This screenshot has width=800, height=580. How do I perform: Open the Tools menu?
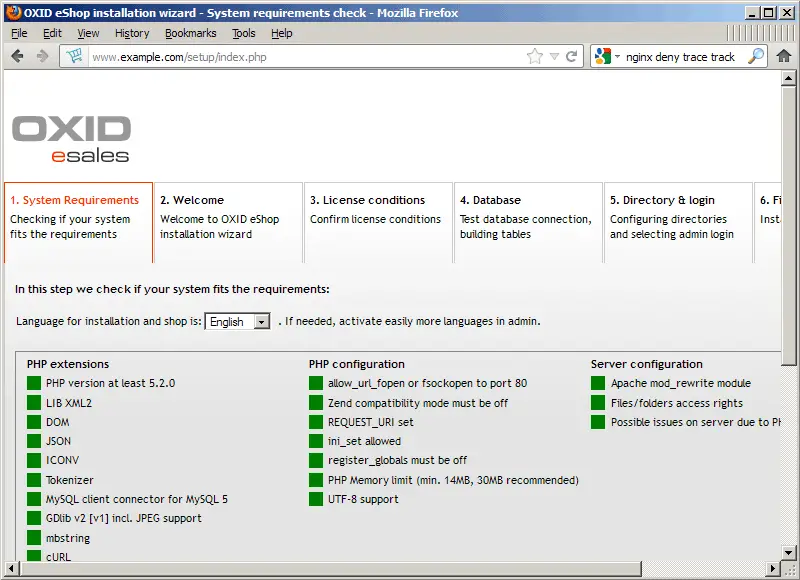[243, 33]
